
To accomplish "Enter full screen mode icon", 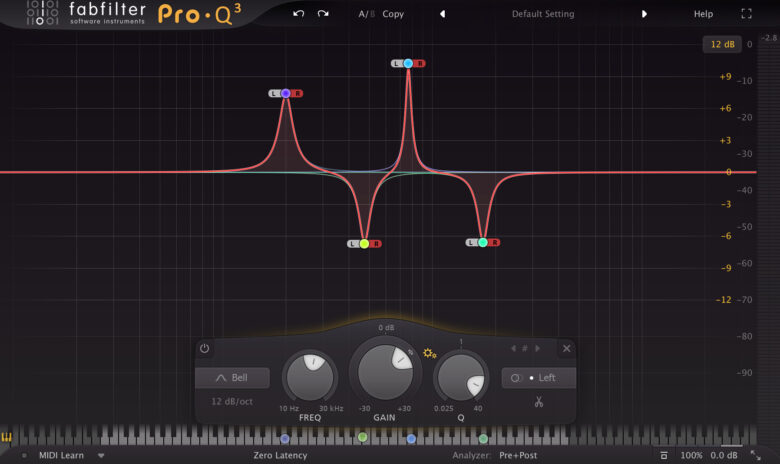I will (x=746, y=14).
